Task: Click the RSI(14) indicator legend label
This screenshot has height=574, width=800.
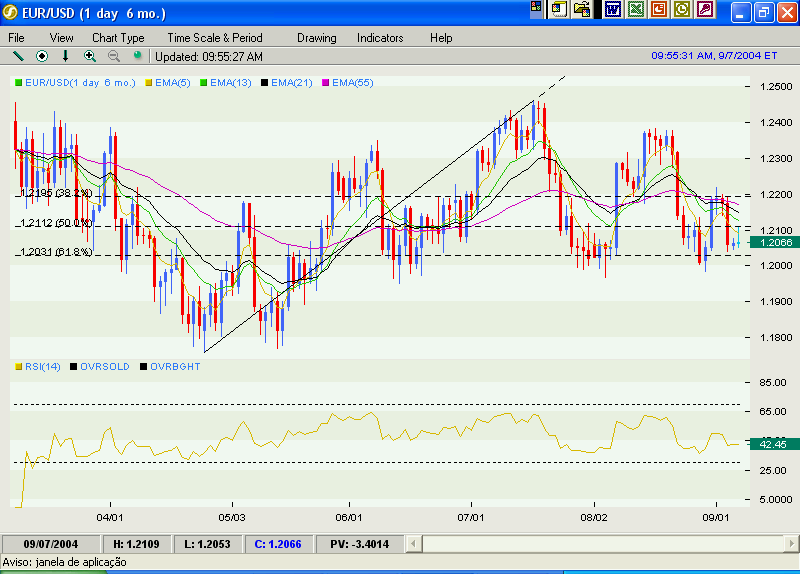Action: [x=42, y=367]
